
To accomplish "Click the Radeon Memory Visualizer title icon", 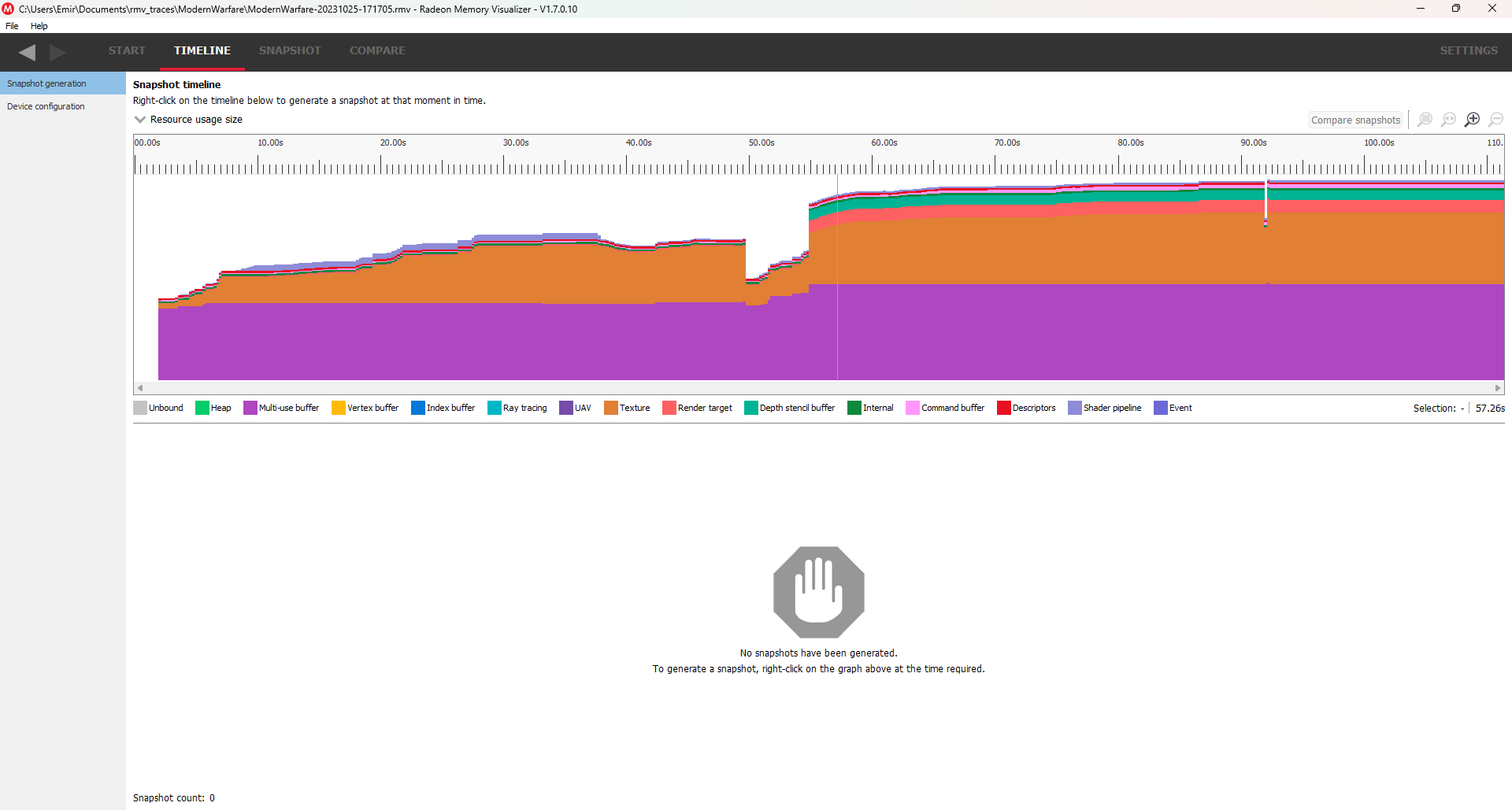I will pyautogui.click(x=8, y=9).
